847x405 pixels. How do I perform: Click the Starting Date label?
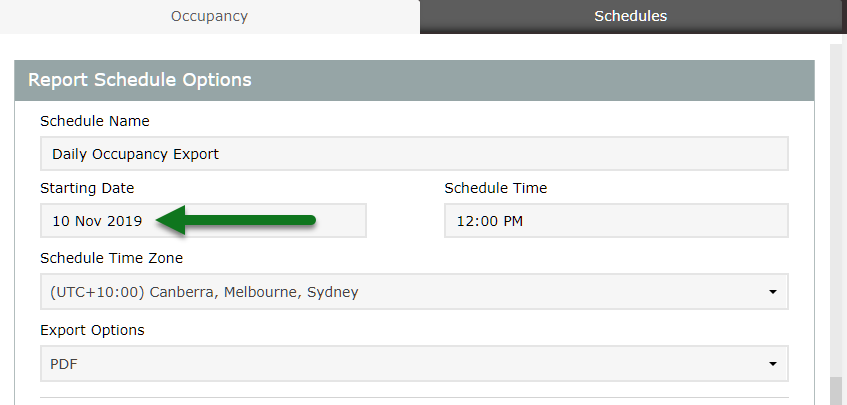(x=87, y=188)
